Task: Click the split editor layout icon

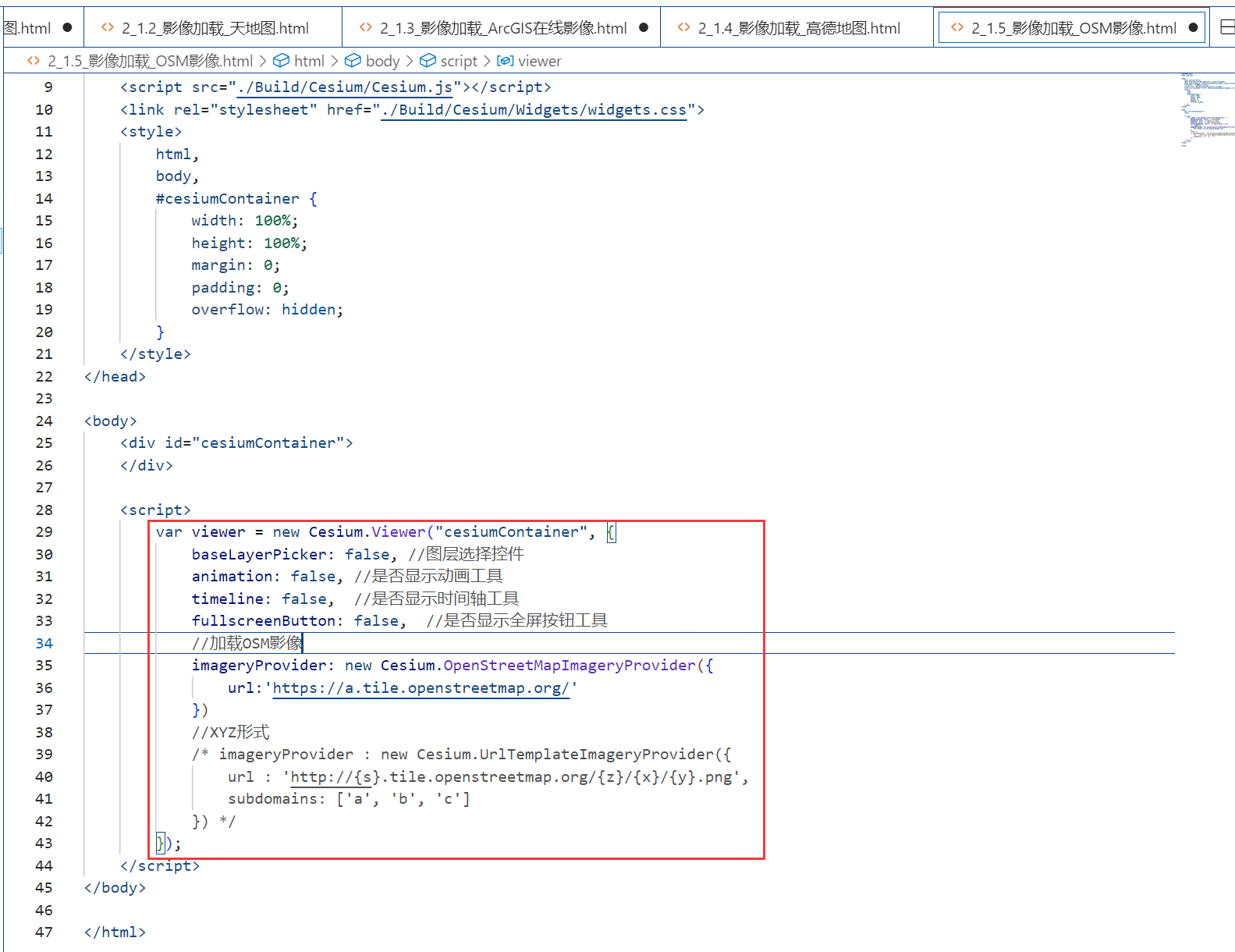Action: pos(1226,27)
